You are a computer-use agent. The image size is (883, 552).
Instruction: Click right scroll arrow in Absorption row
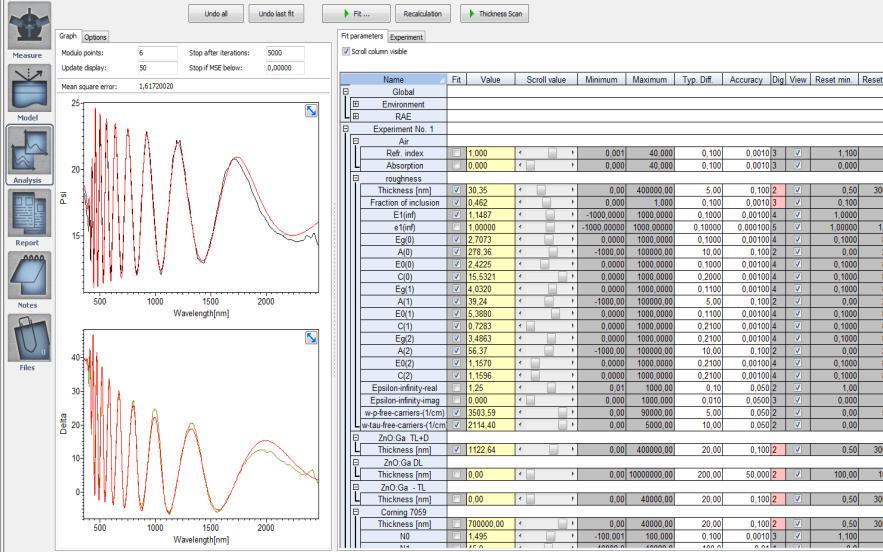(573, 166)
